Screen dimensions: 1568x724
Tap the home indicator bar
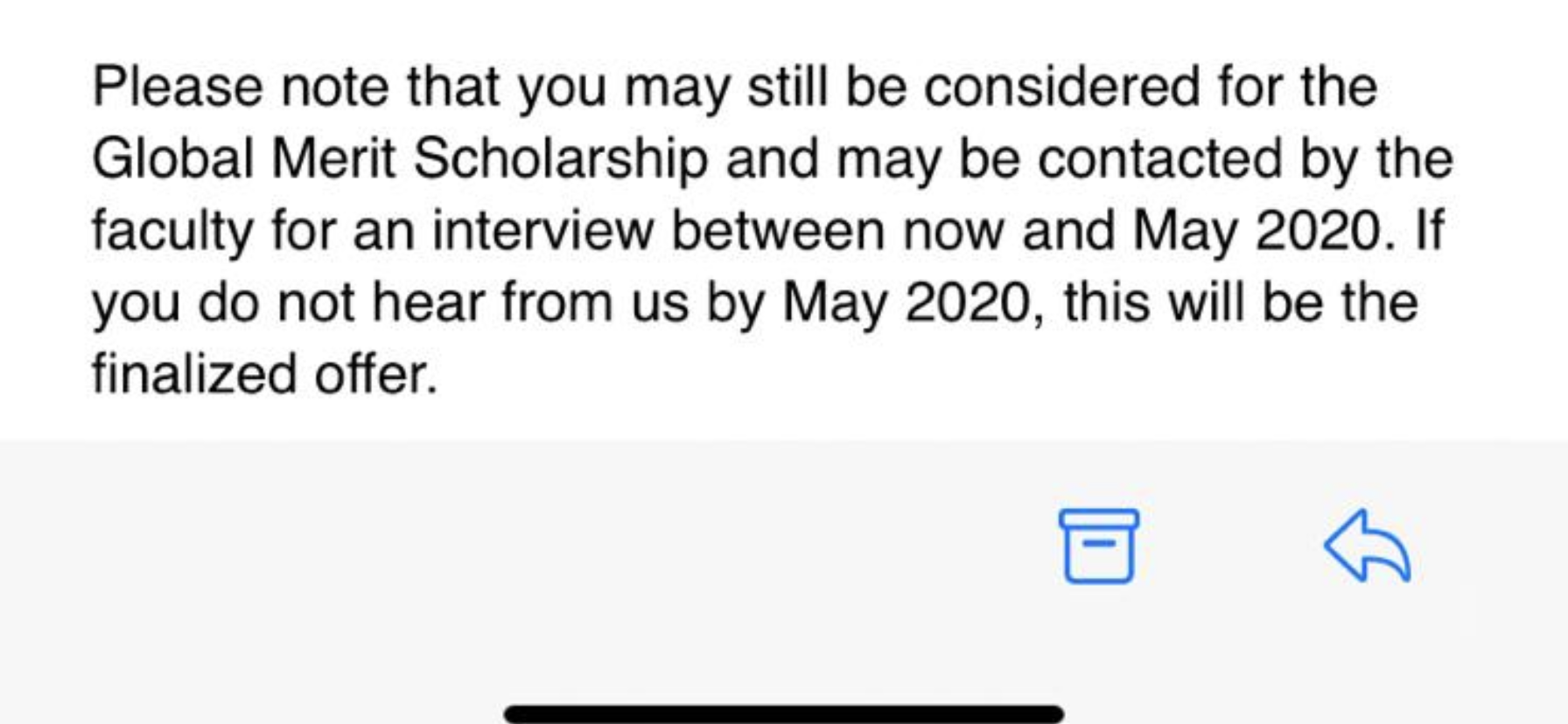pos(784,714)
